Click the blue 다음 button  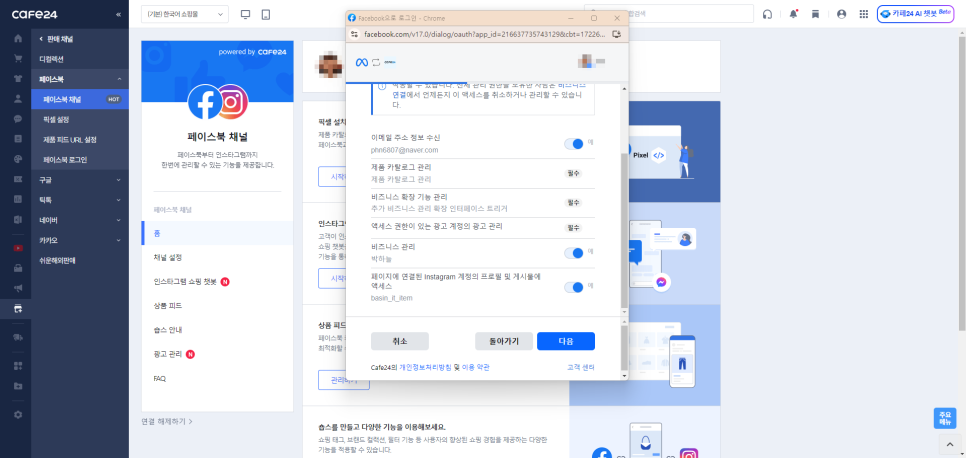[566, 341]
